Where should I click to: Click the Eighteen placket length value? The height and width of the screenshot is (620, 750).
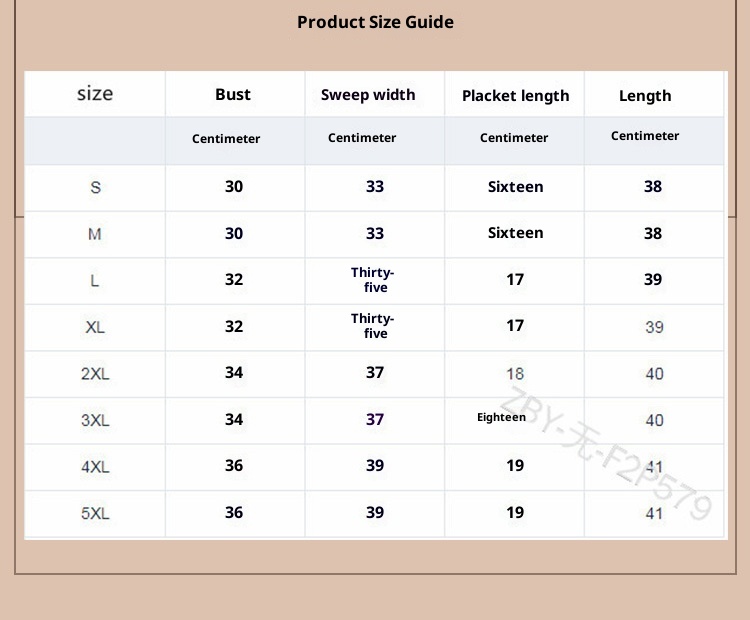[x=501, y=418]
